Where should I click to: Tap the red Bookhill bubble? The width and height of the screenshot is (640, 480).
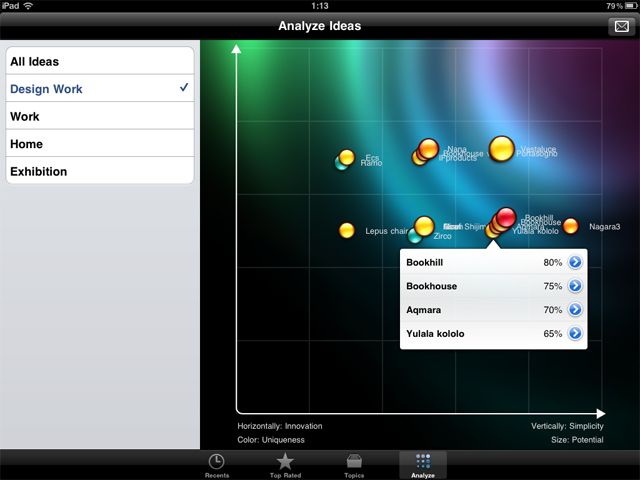(x=507, y=217)
